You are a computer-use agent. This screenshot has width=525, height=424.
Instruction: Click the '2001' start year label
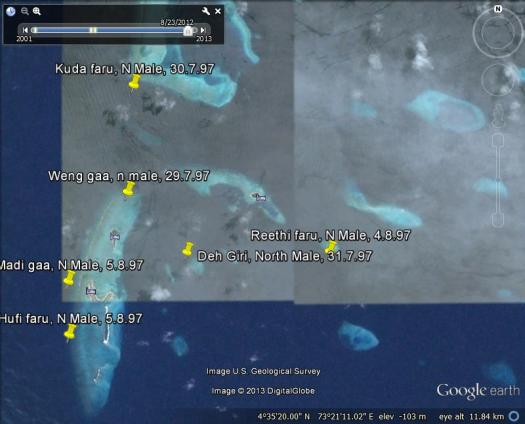point(24,39)
